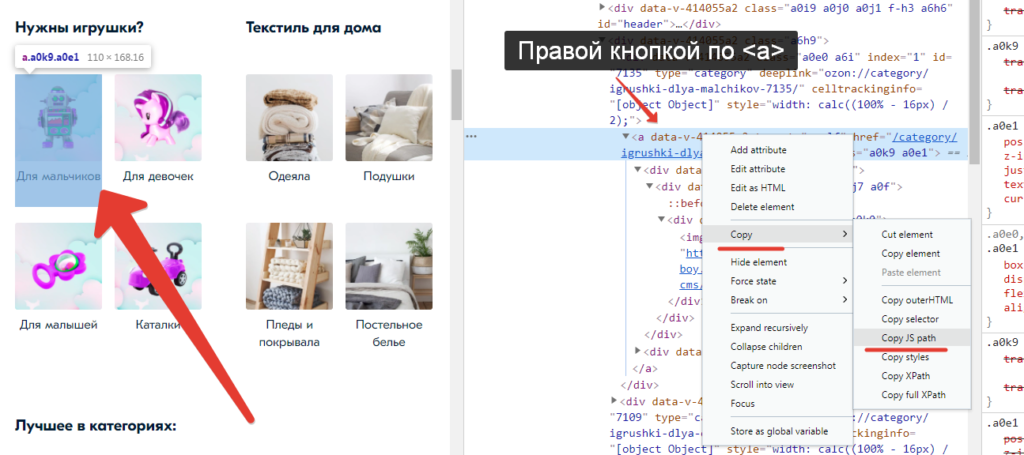Open the Для девочек pony category image

point(158,117)
